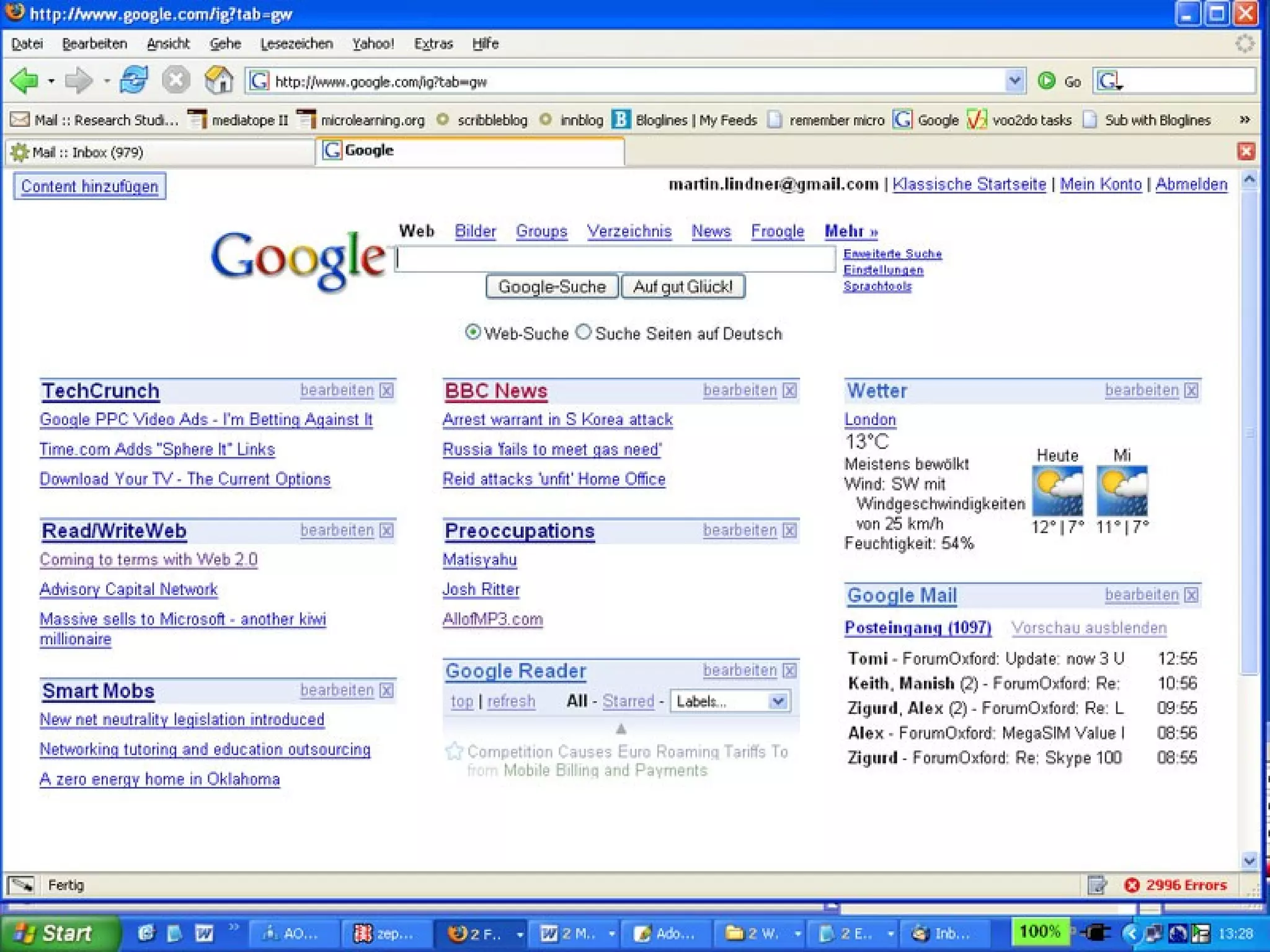This screenshot has height=952, width=1270.
Task: Star the Google Reader article
Action: (x=454, y=751)
